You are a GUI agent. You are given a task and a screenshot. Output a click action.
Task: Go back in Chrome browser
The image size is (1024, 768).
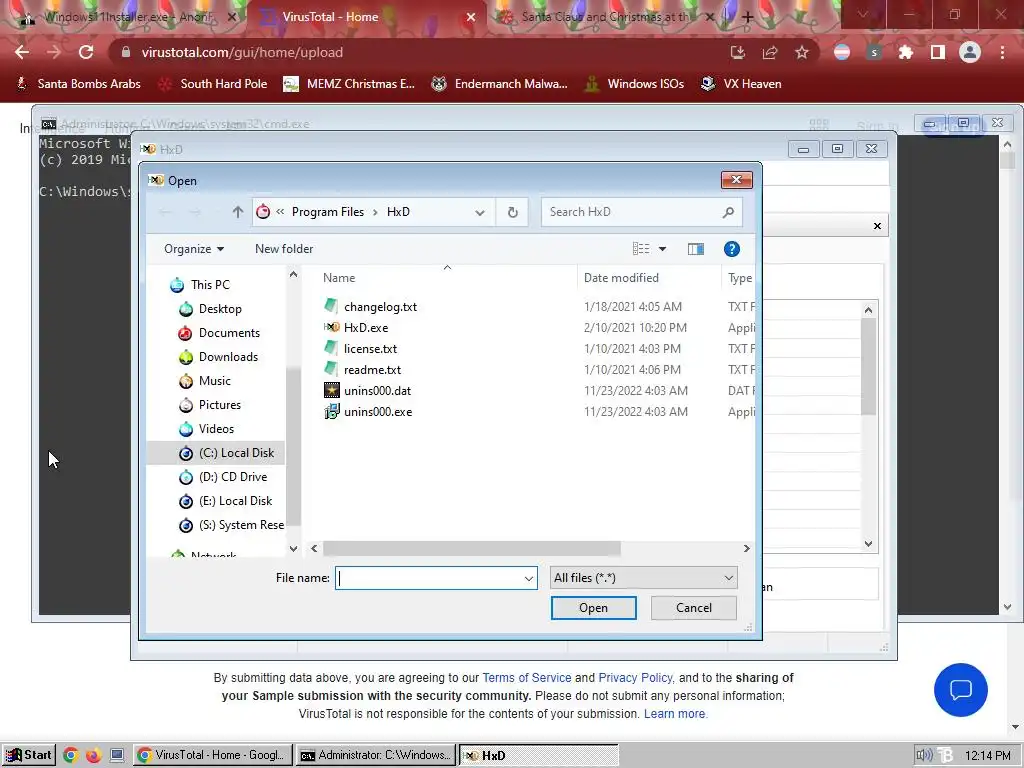22,52
